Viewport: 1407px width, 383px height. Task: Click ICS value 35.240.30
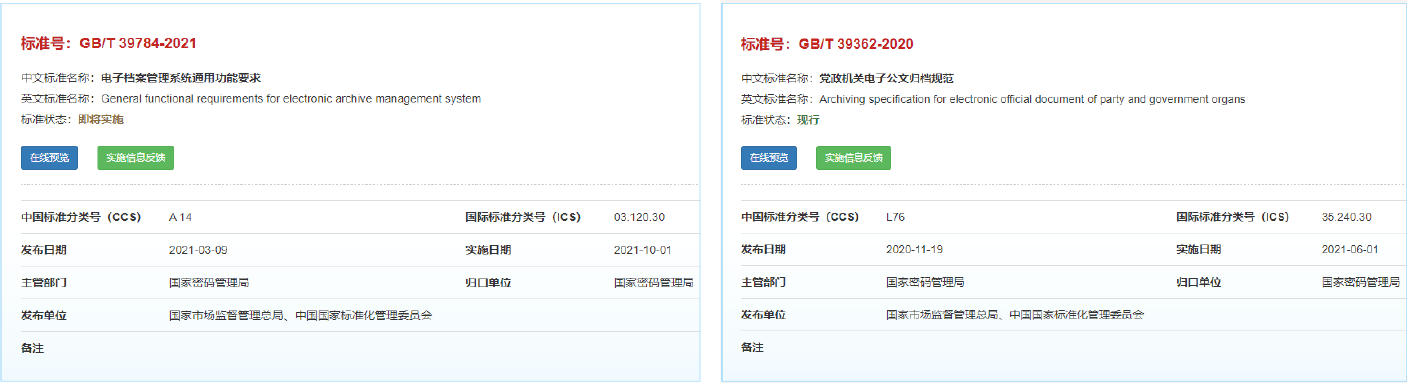pos(1346,217)
